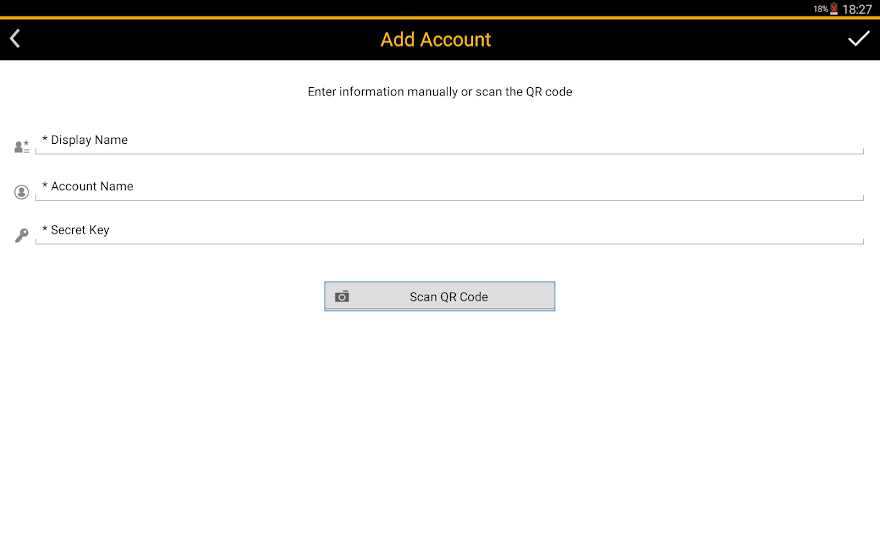Image resolution: width=880 pixels, height=550 pixels.
Task: Tap the battery icon in status bar
Action: [x=834, y=9]
